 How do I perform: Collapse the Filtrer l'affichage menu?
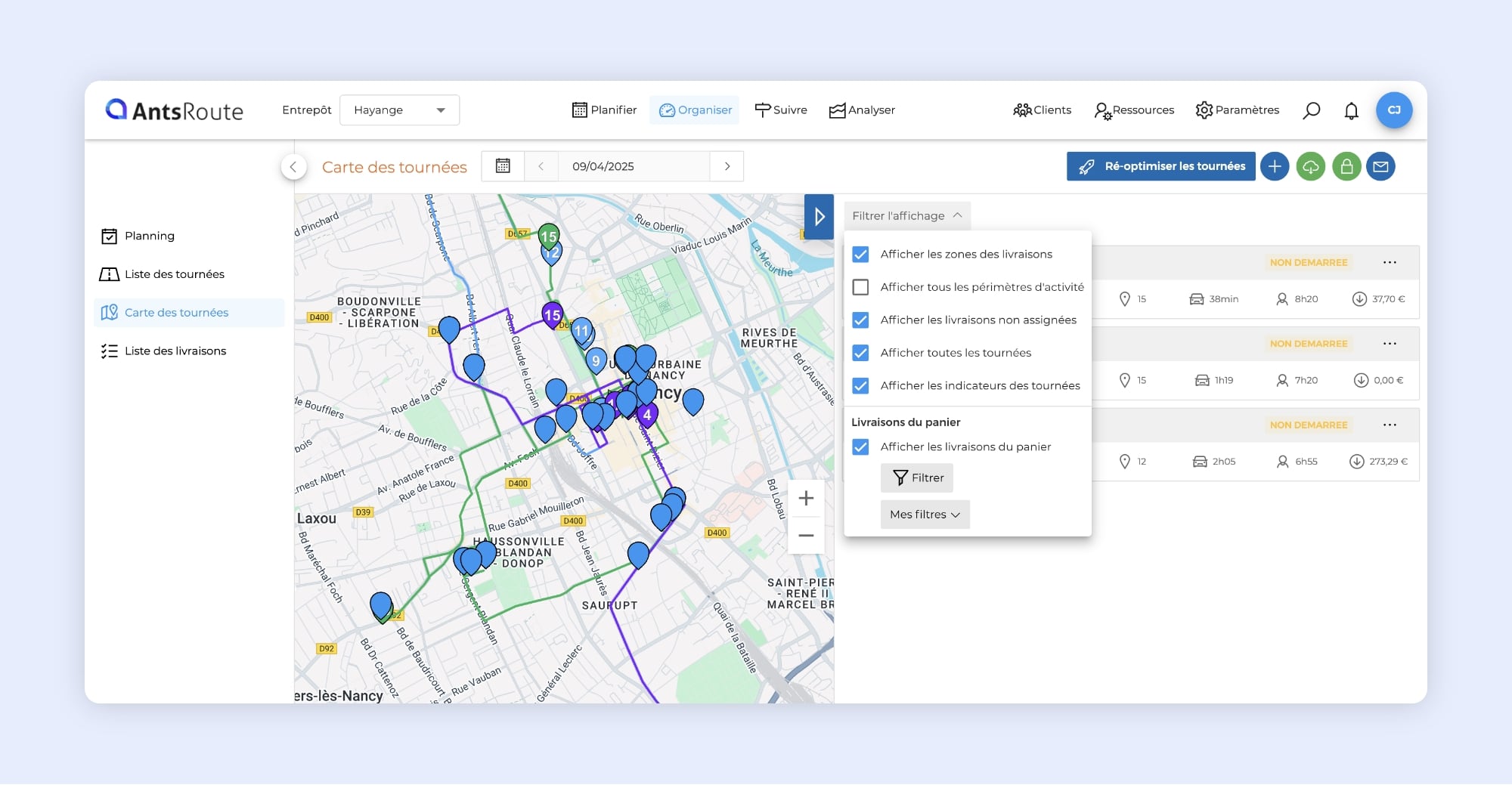906,216
